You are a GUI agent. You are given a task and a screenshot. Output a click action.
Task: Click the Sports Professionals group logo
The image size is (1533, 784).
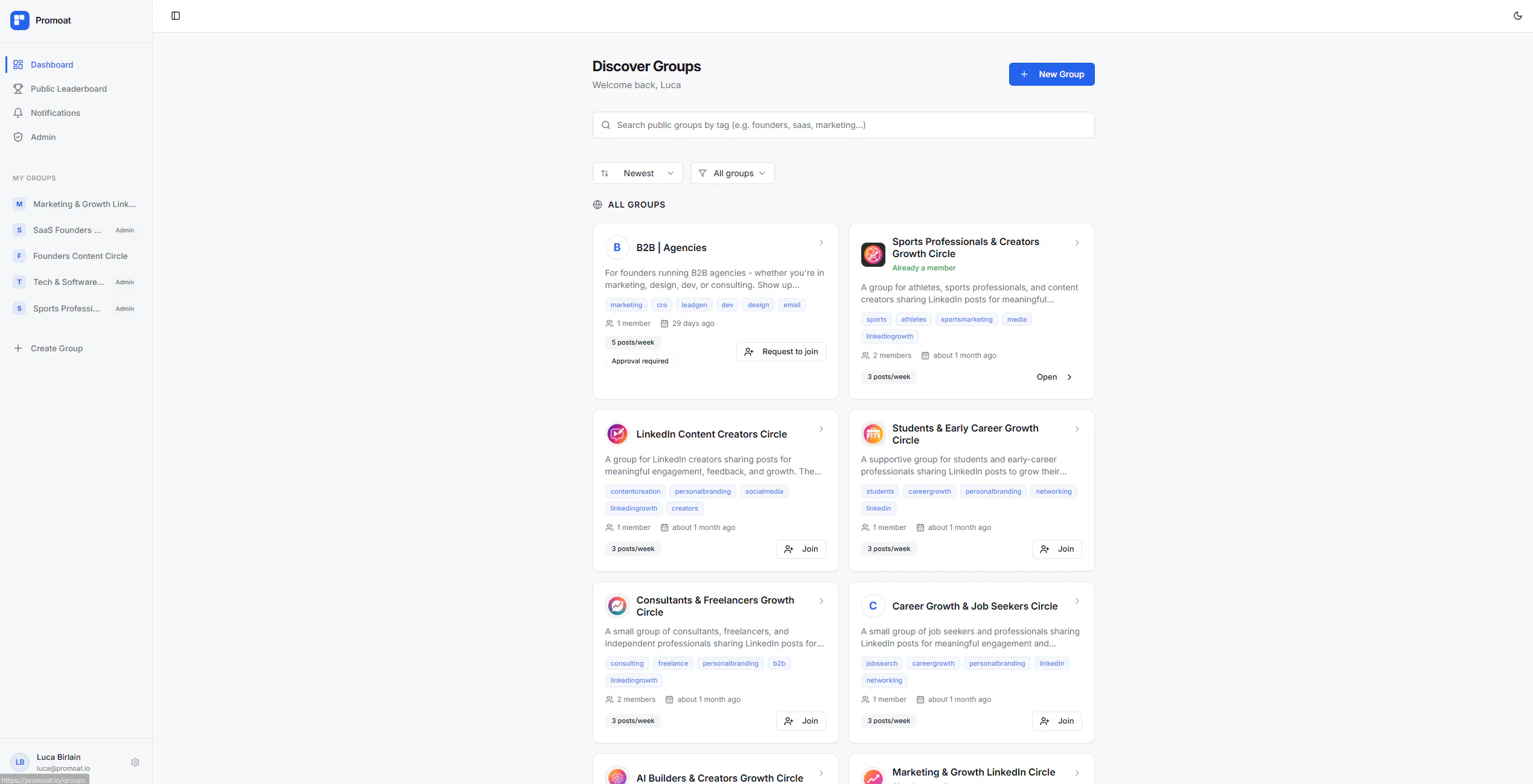[873, 254]
